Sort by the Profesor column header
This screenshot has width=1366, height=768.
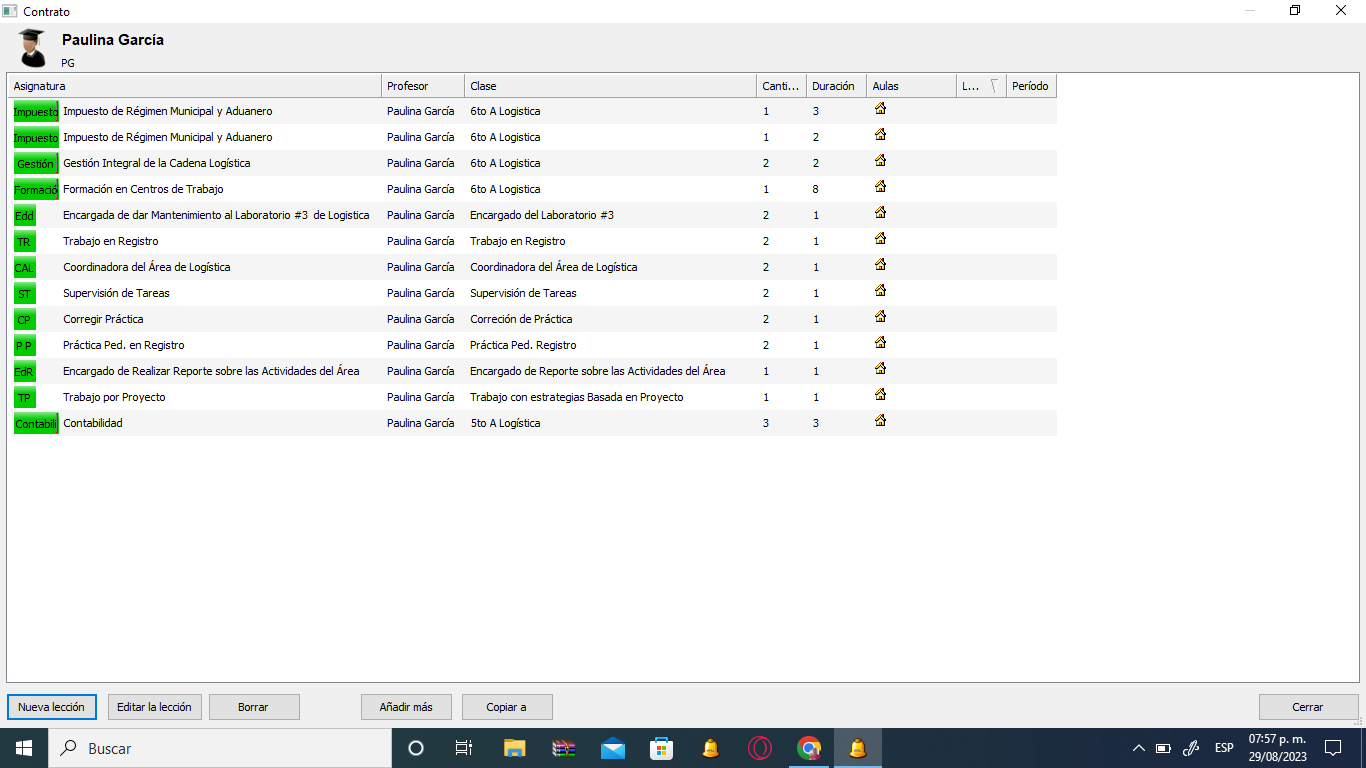tap(423, 86)
